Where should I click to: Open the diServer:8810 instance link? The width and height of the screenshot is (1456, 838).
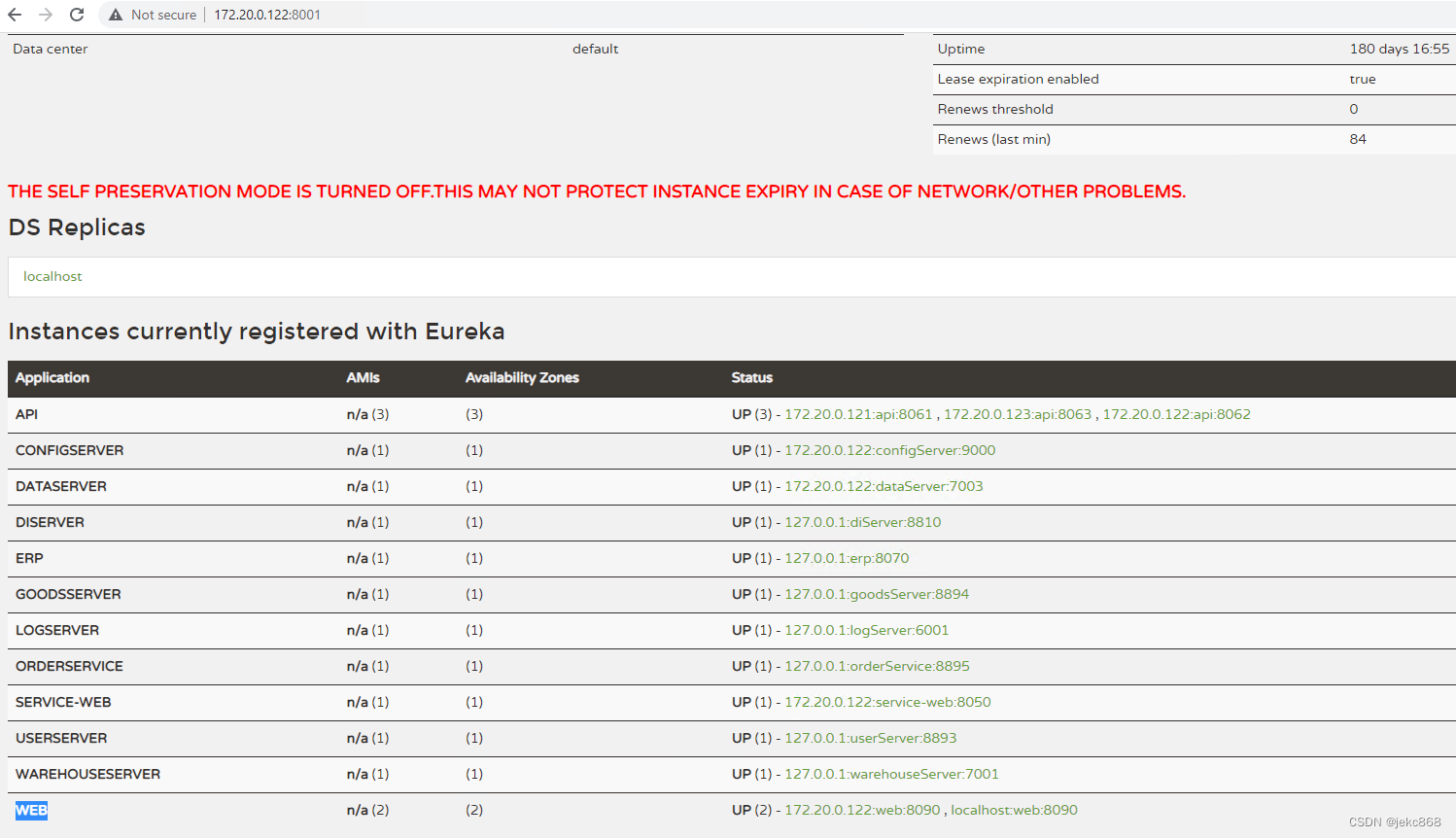[x=863, y=522]
